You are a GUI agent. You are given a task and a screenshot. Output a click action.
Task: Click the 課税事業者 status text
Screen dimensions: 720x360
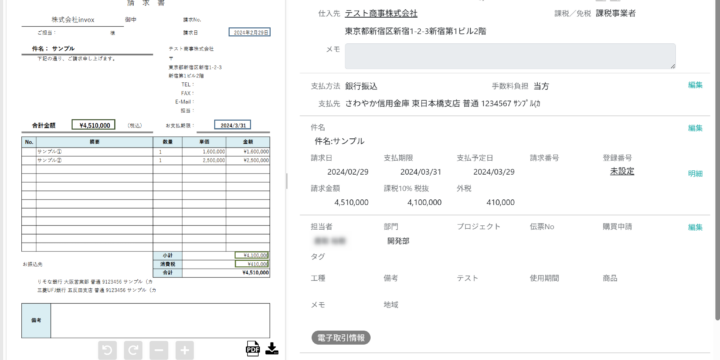pyautogui.click(x=616, y=13)
